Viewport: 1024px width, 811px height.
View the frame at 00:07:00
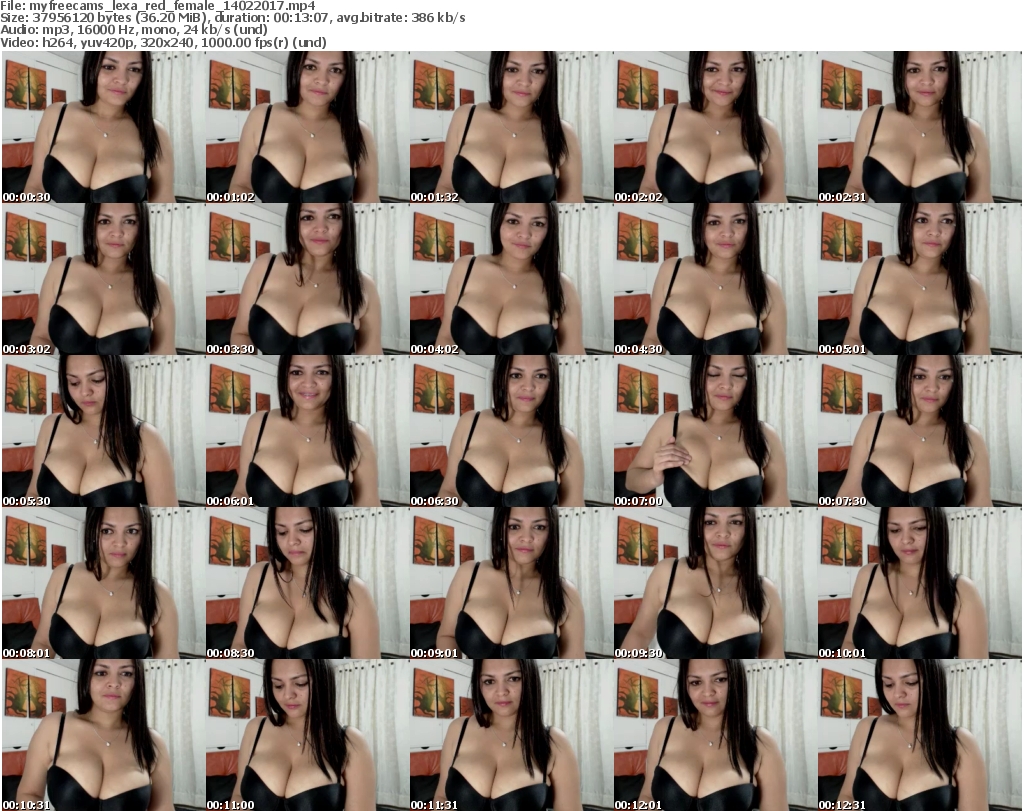(715, 431)
